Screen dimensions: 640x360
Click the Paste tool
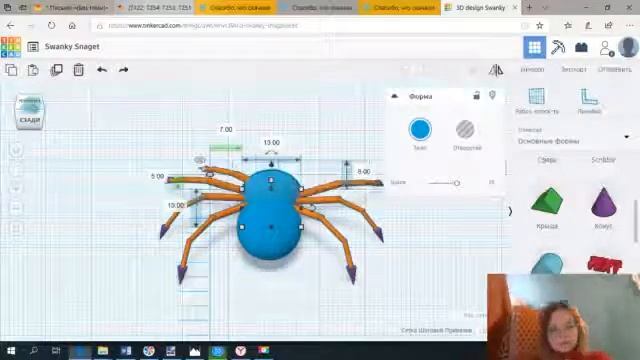click(x=33, y=70)
